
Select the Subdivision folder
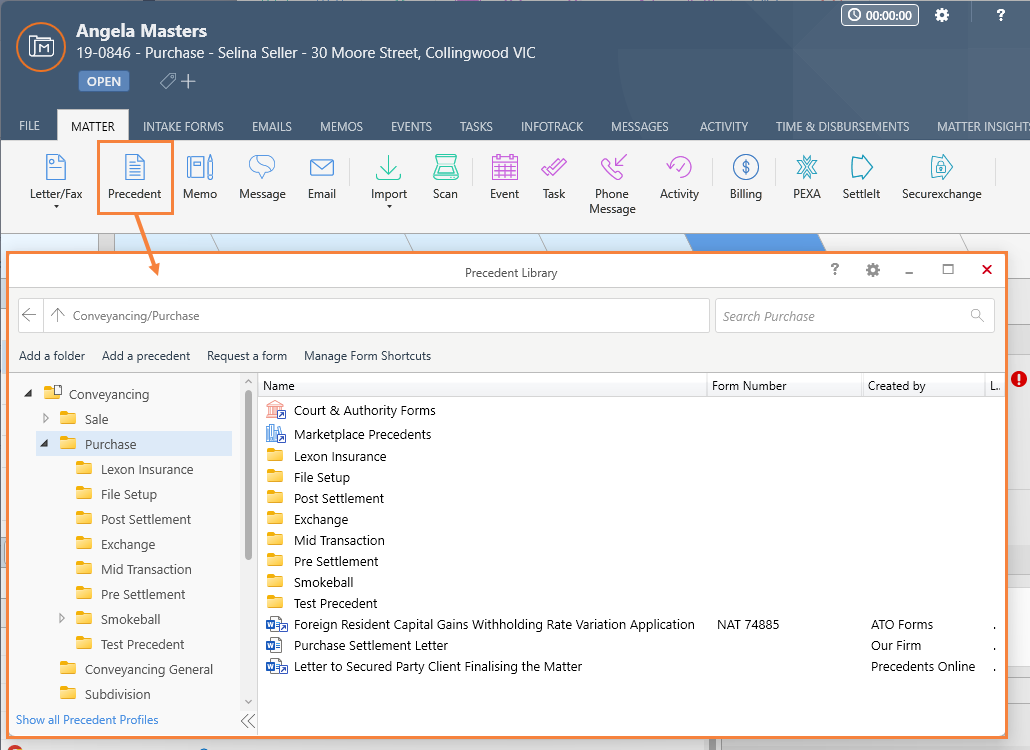118,694
